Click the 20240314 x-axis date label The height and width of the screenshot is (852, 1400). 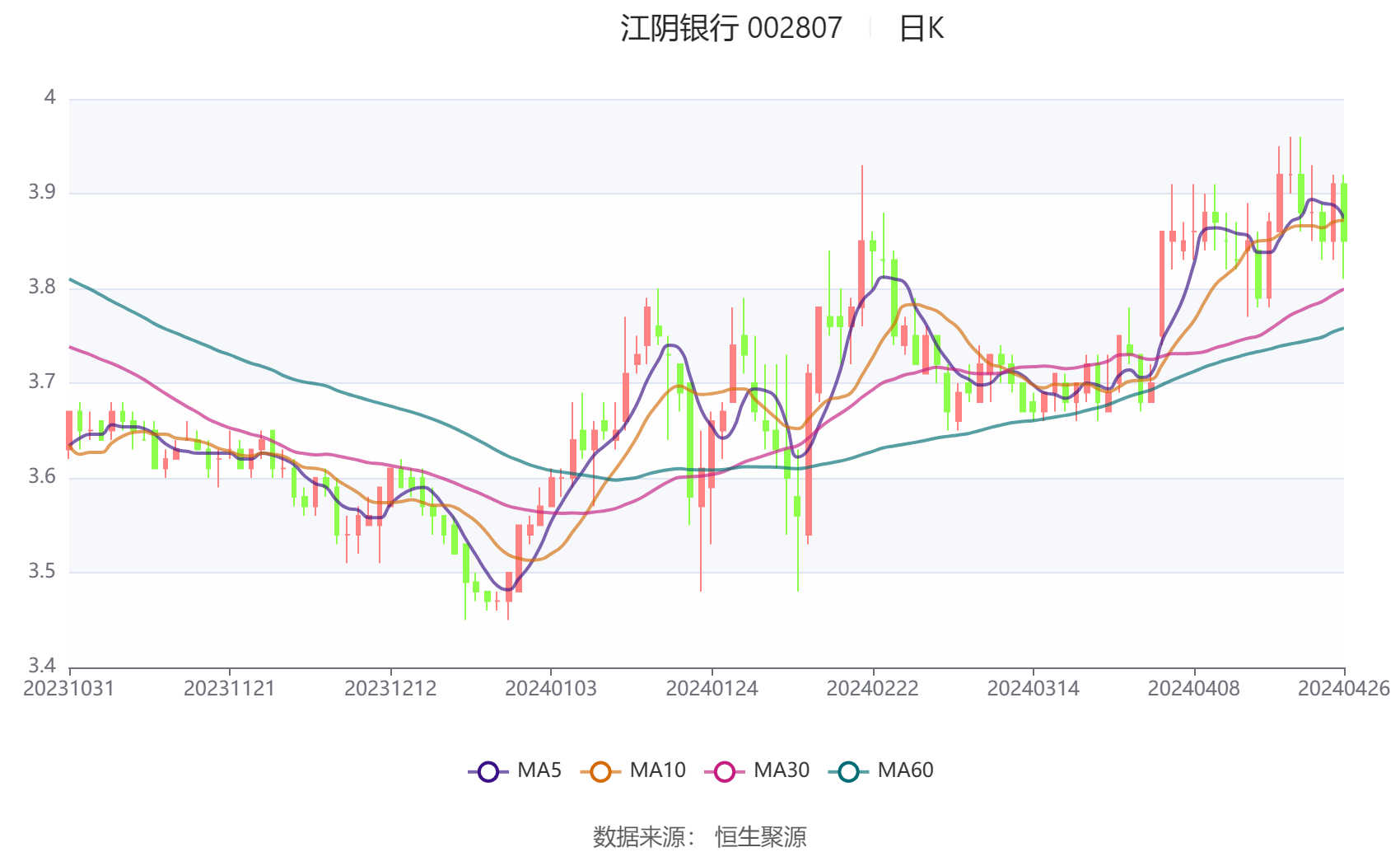pyautogui.click(x=1033, y=689)
